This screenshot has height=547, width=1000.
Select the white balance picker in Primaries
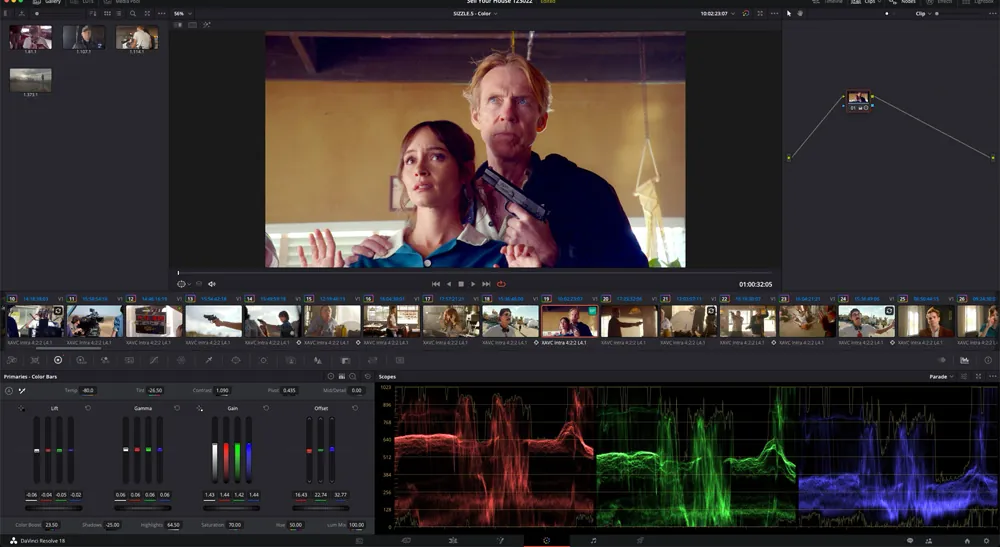22,391
